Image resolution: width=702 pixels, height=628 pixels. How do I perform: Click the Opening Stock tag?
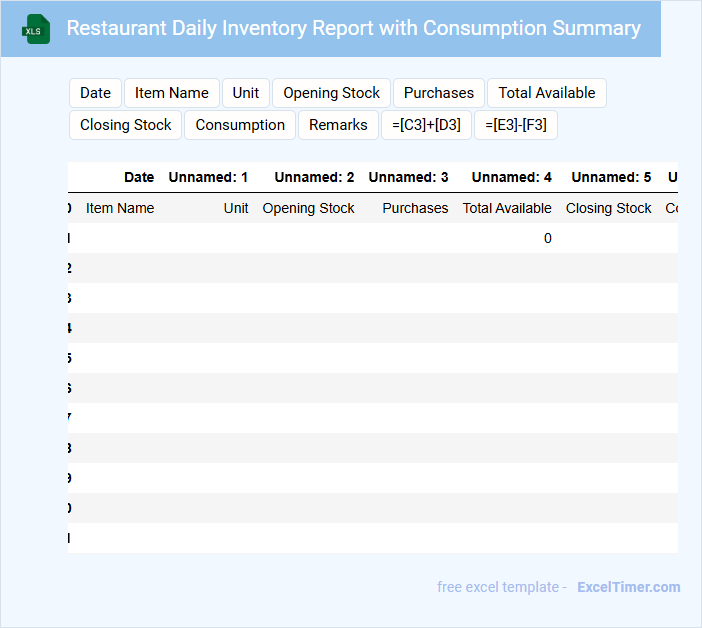[x=331, y=93]
